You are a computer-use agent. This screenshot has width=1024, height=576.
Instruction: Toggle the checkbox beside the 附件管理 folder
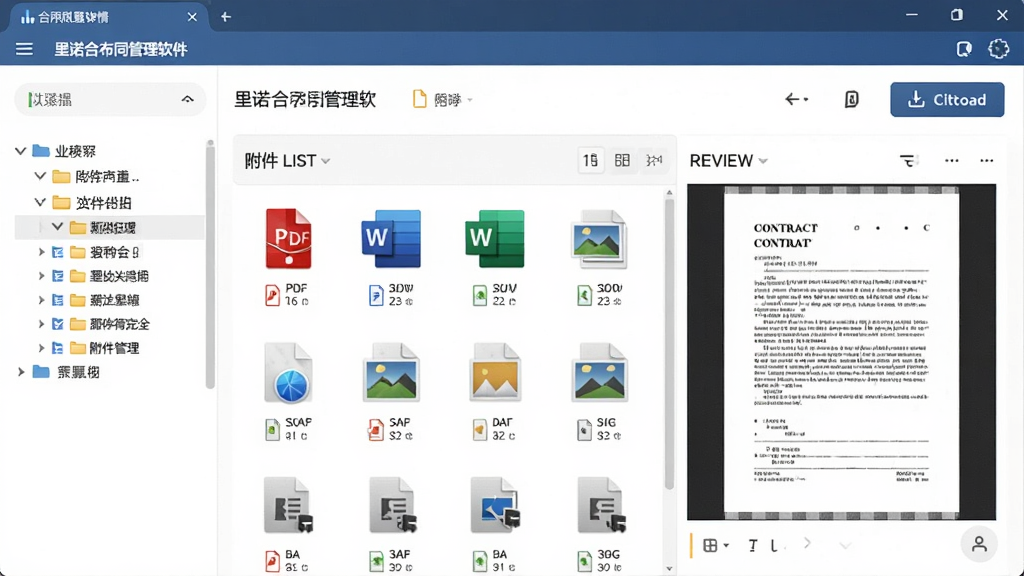tap(57, 348)
